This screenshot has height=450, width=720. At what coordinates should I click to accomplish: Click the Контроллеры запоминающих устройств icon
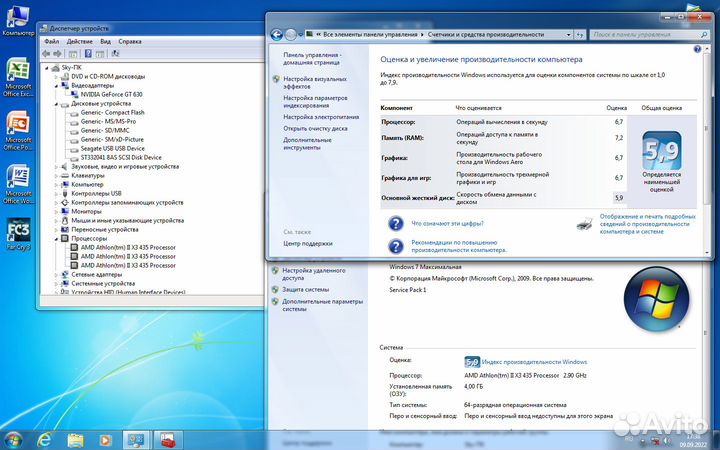65,202
